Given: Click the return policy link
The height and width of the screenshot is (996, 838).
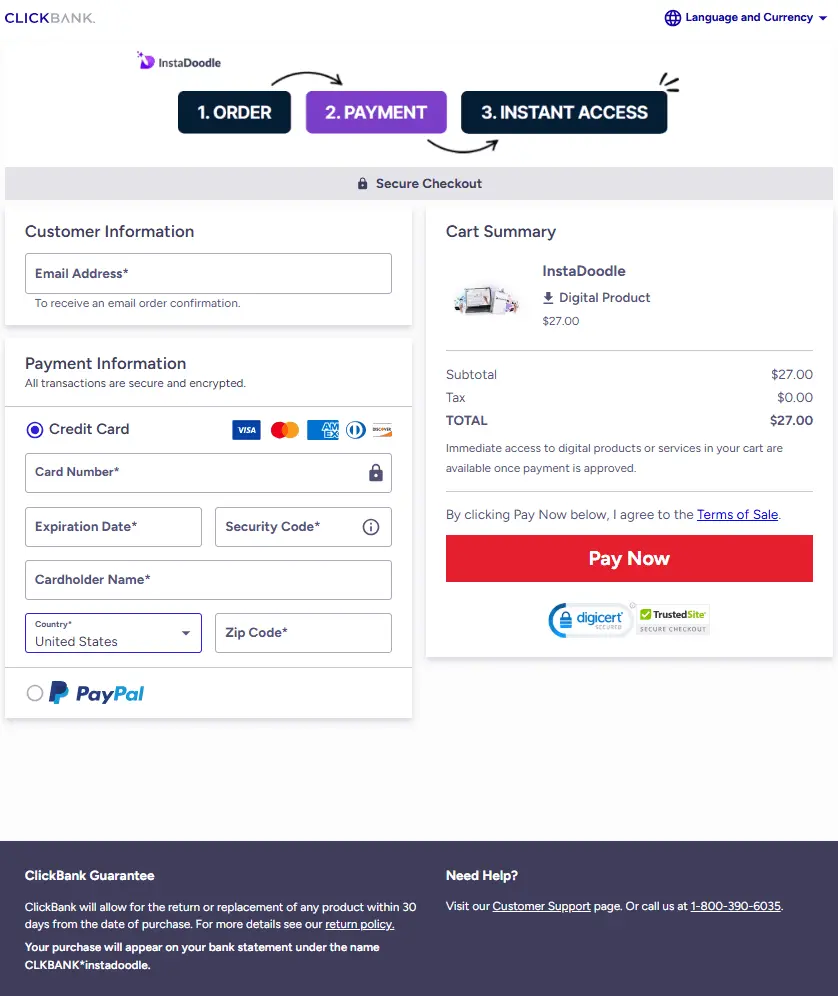Looking at the screenshot, I should pos(359,924).
